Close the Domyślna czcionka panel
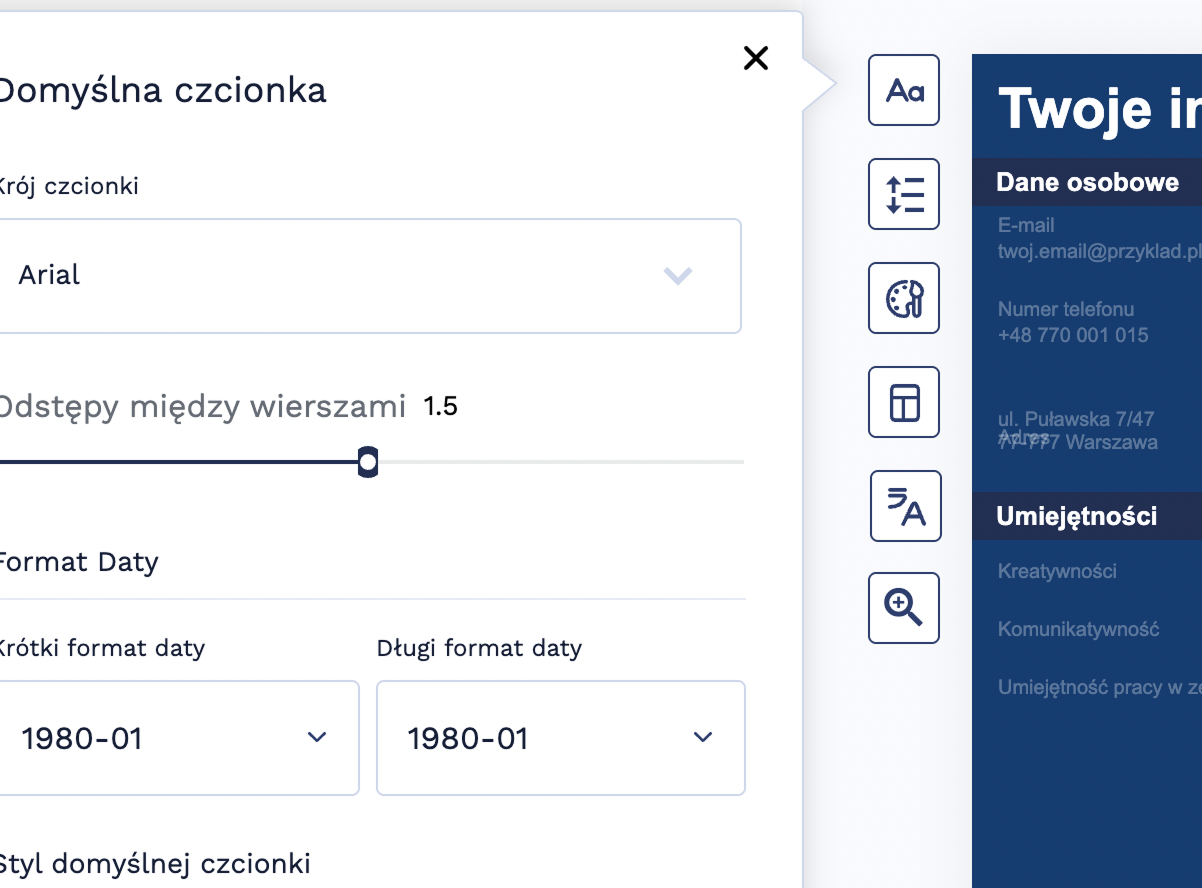The image size is (1202, 888). tap(756, 58)
